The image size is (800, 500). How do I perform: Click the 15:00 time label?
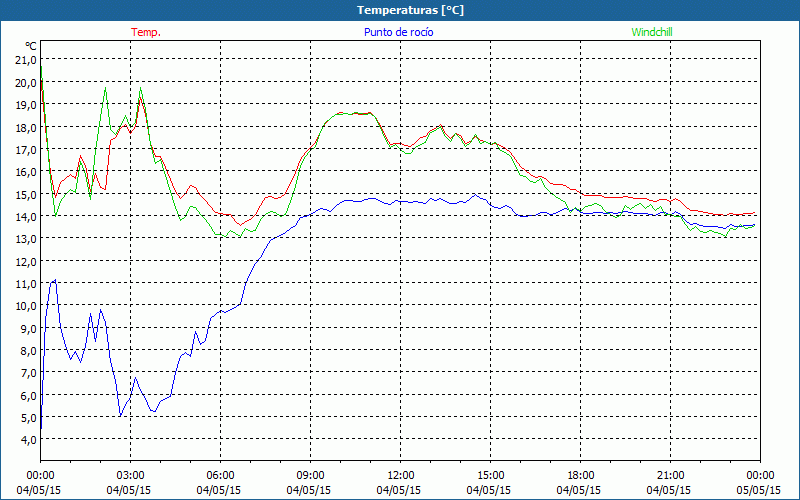point(490,476)
